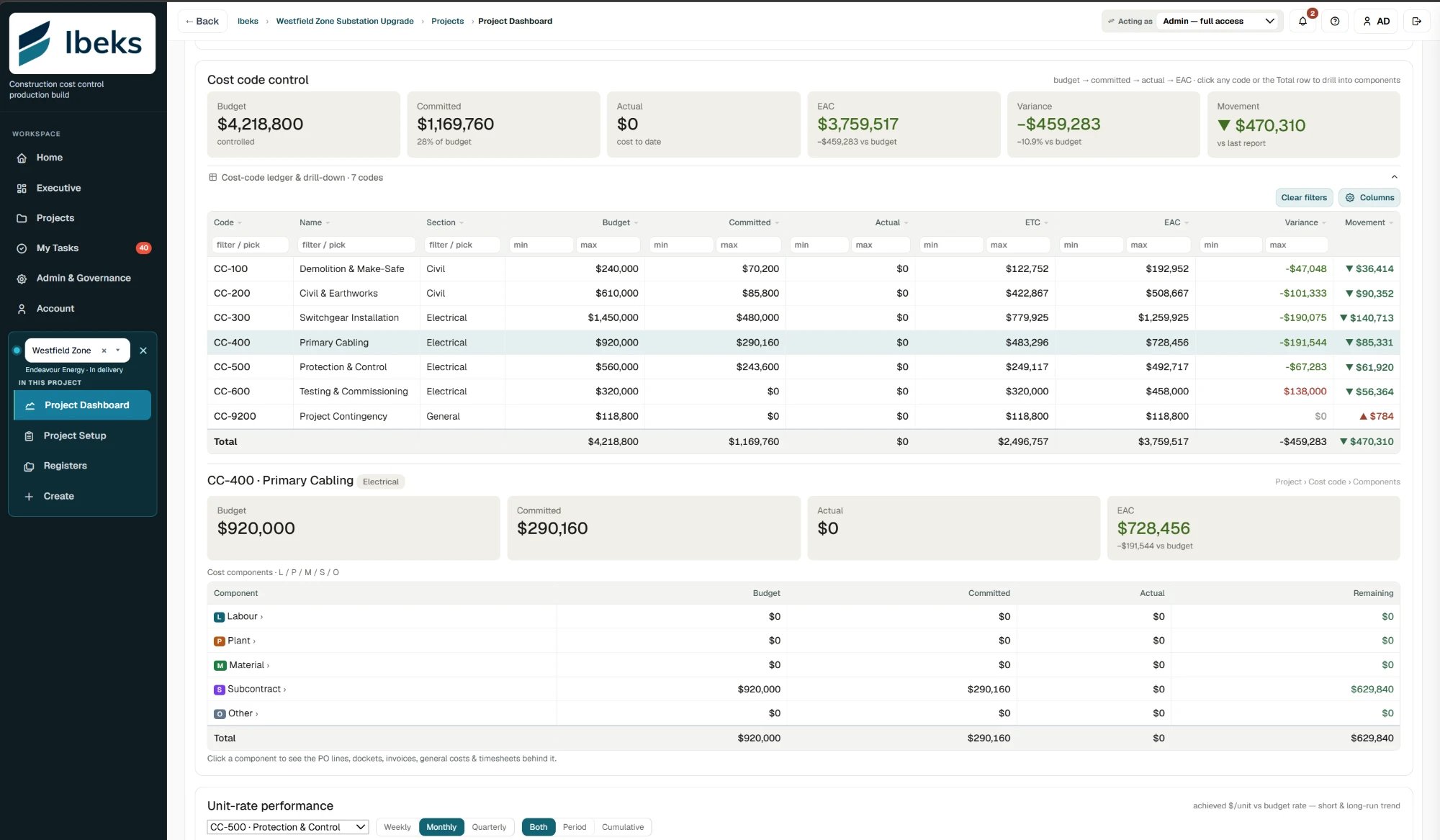The image size is (1440, 840).
Task: Open Registers menu item
Action: click(65, 466)
